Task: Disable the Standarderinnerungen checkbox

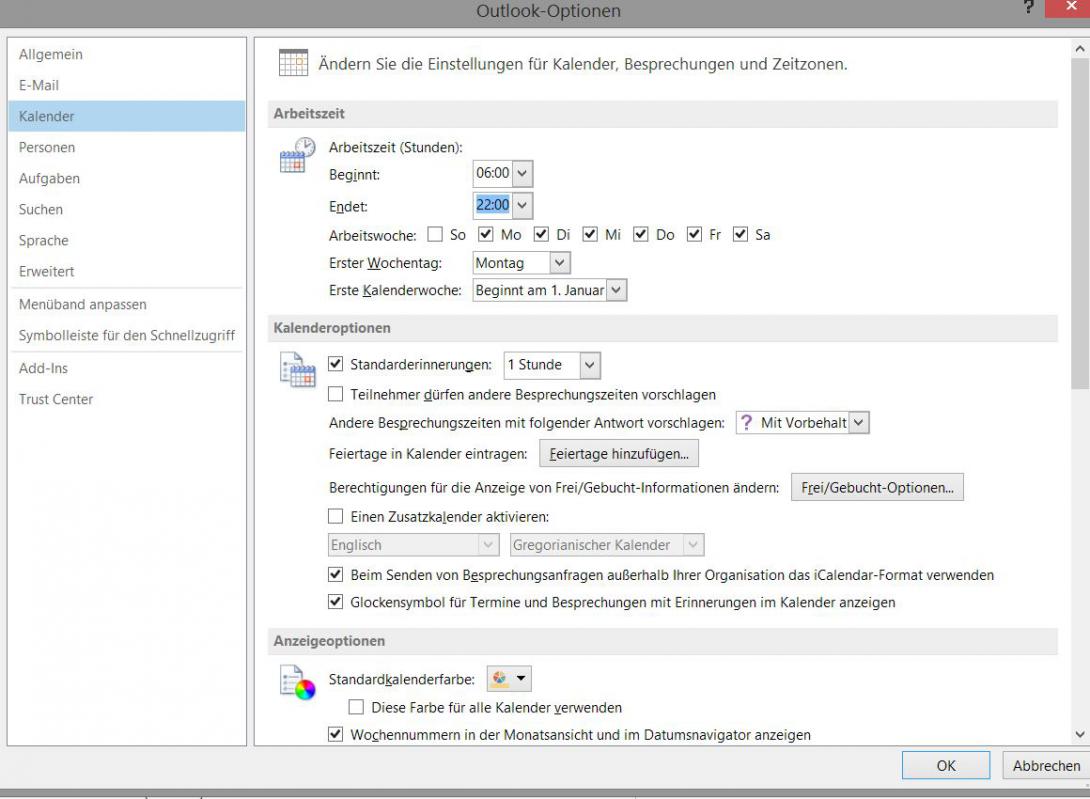Action: pyautogui.click(x=335, y=364)
